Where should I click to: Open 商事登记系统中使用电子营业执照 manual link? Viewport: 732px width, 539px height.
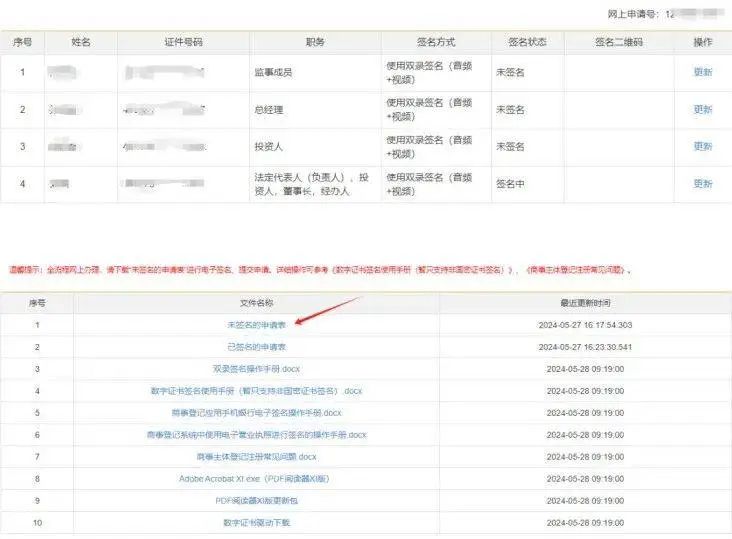coord(256,435)
